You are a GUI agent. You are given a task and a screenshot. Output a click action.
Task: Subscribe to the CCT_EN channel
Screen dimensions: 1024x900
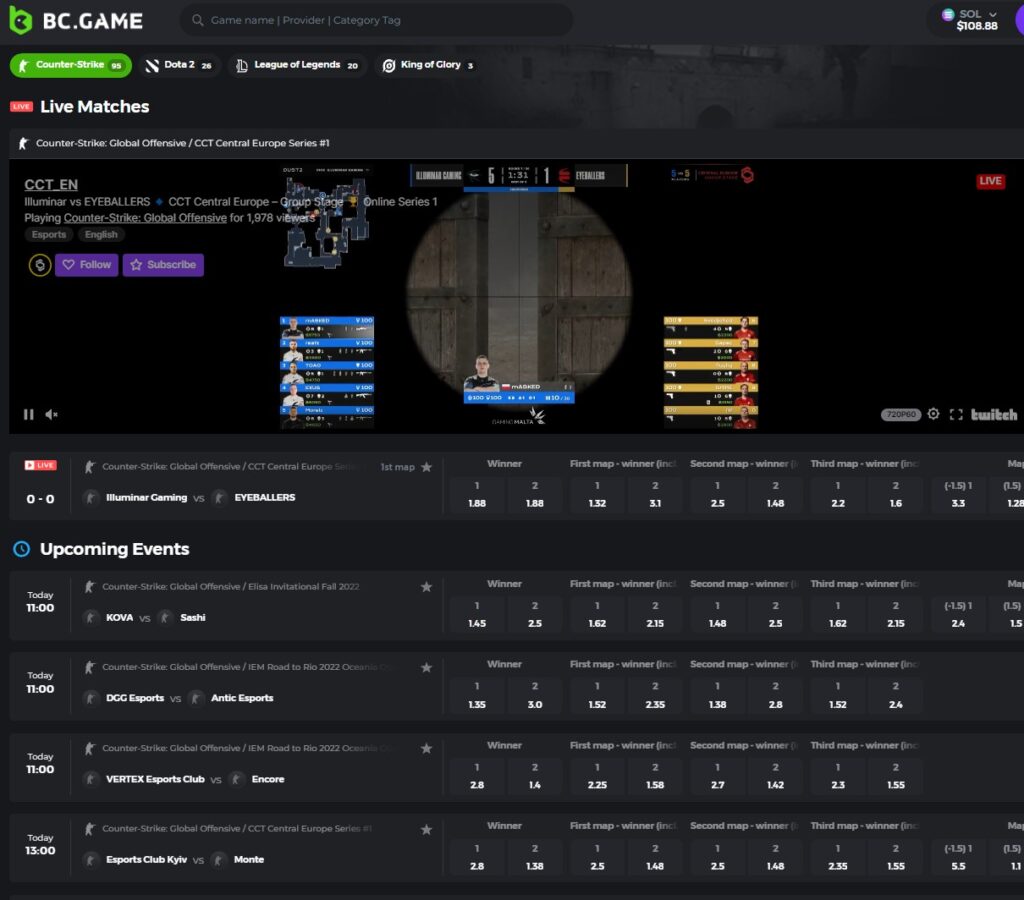pyautogui.click(x=163, y=265)
